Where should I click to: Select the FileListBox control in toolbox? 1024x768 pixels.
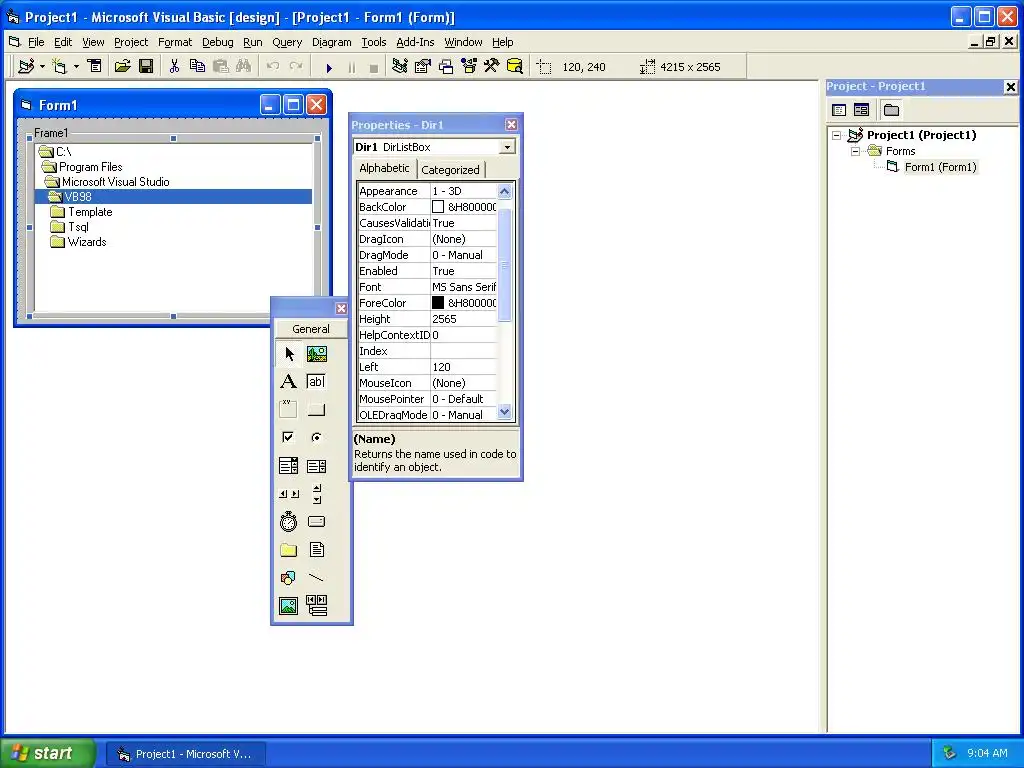(317, 550)
